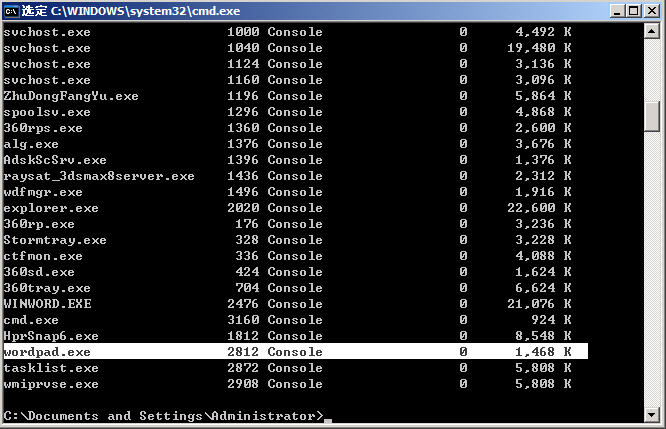666x429 pixels.
Task: Click the ZhuDongFangYu.exe process name
Action: pyautogui.click(x=71, y=96)
